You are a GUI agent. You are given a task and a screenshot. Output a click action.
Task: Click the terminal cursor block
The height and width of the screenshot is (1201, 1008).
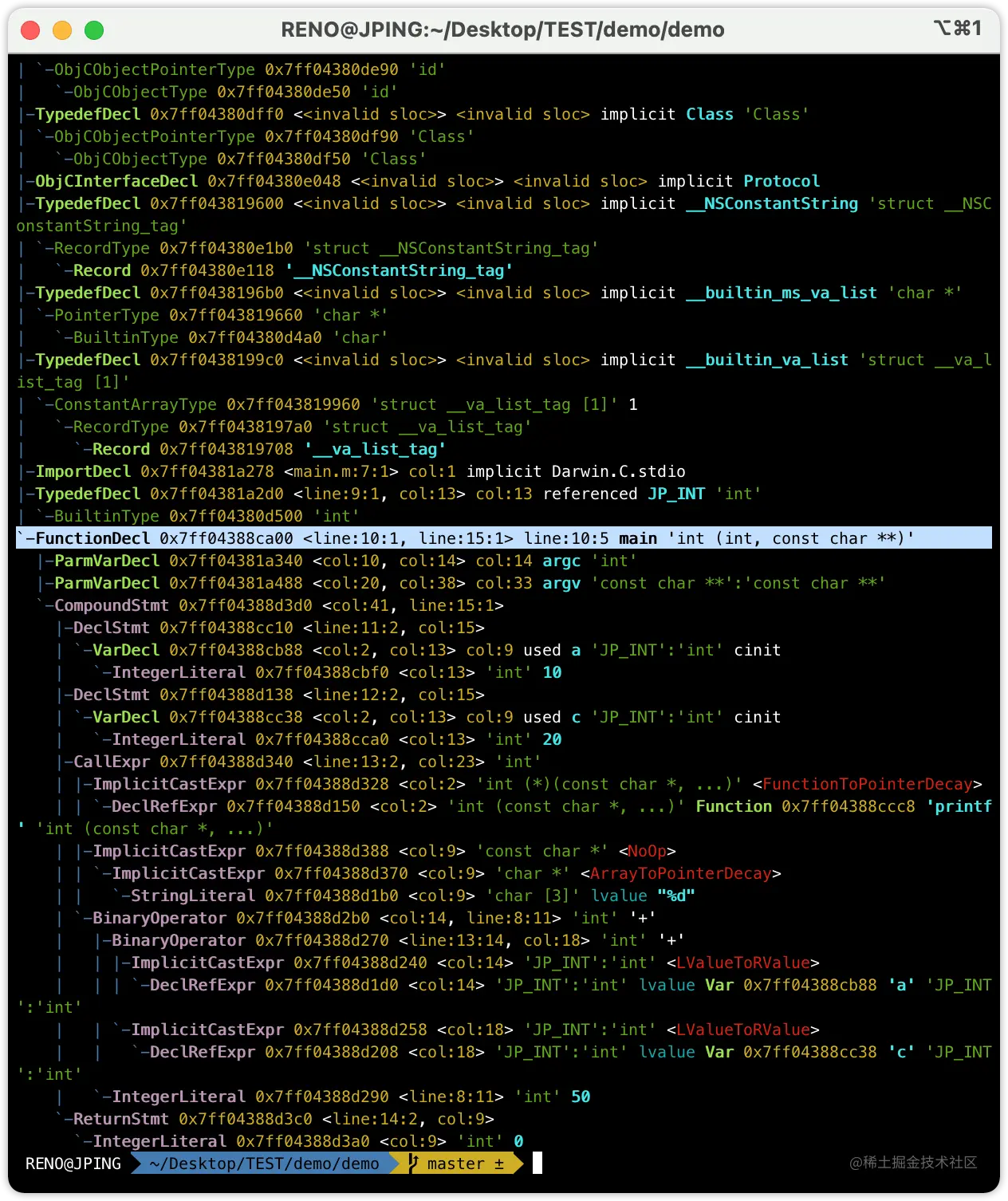[537, 1164]
